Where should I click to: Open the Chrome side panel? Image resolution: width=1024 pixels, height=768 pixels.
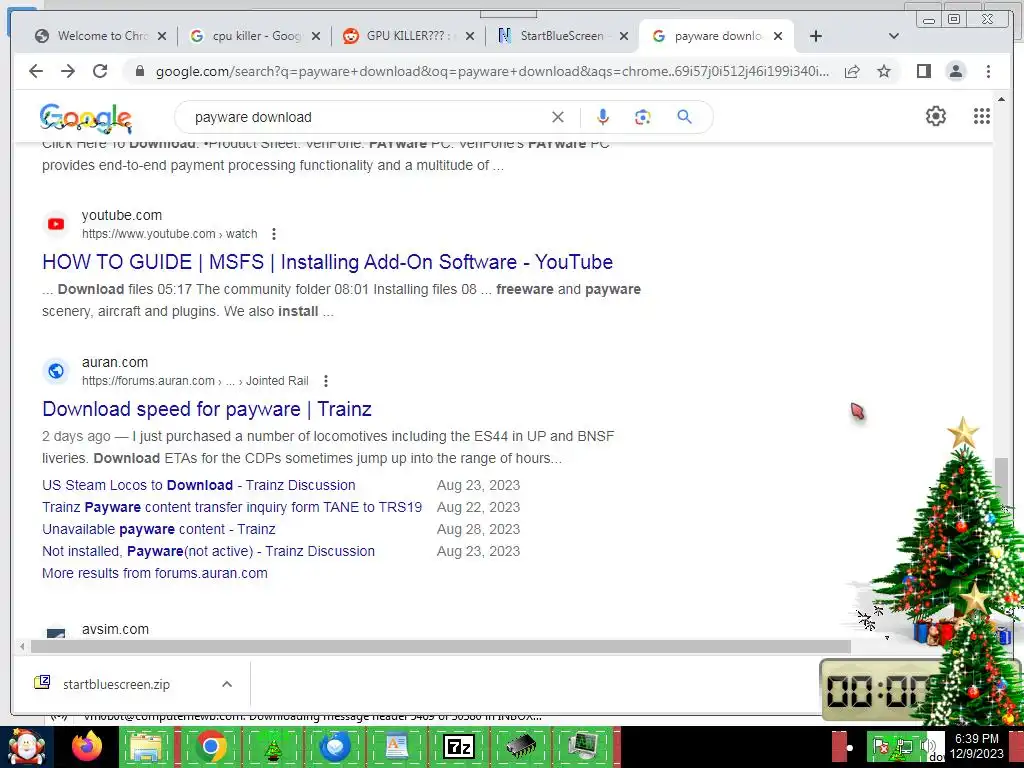(923, 71)
